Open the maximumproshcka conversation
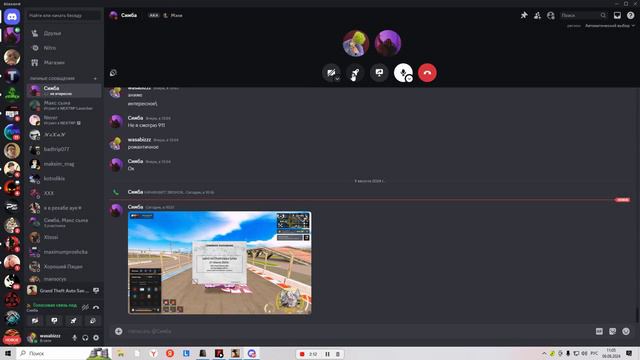640x360 pixels. point(64,252)
